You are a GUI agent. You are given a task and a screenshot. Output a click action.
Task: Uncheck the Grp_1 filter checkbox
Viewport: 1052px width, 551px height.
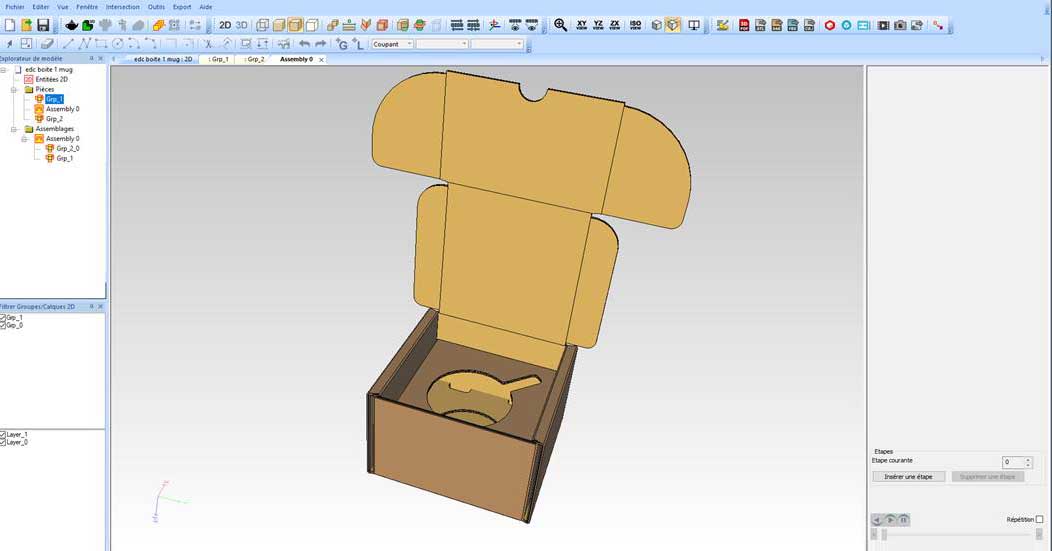3,317
